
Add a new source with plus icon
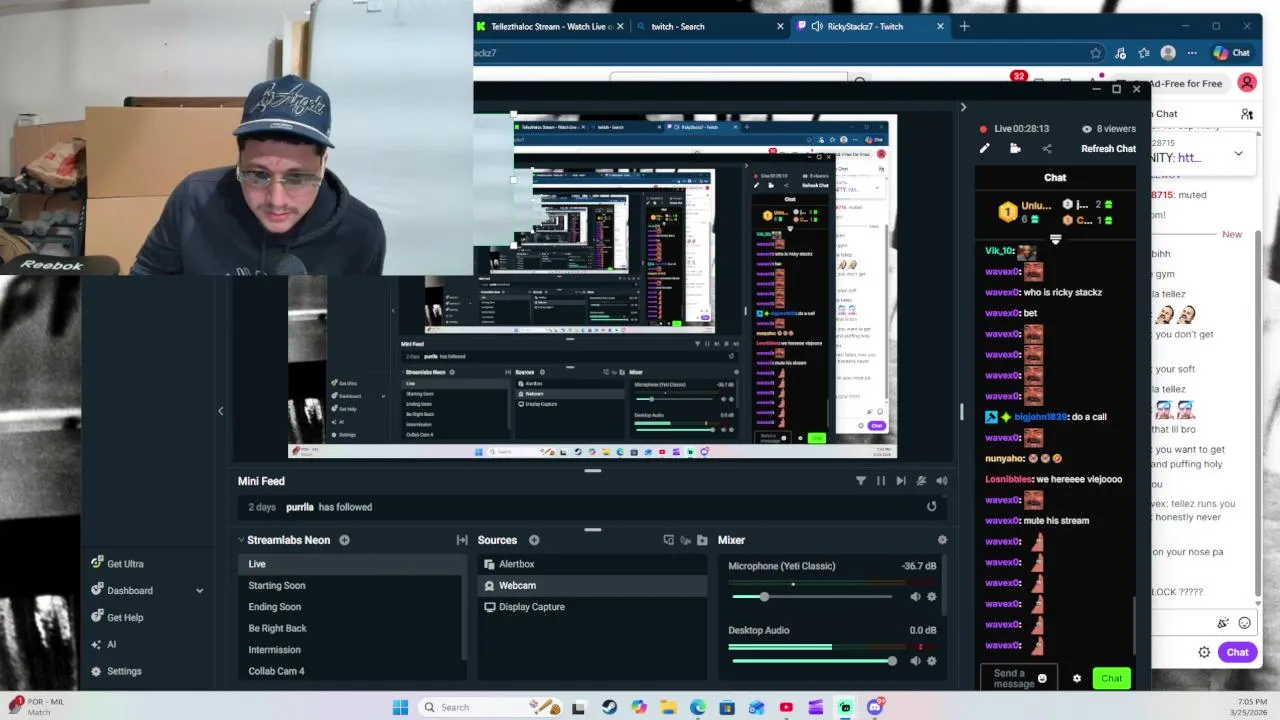coord(534,540)
